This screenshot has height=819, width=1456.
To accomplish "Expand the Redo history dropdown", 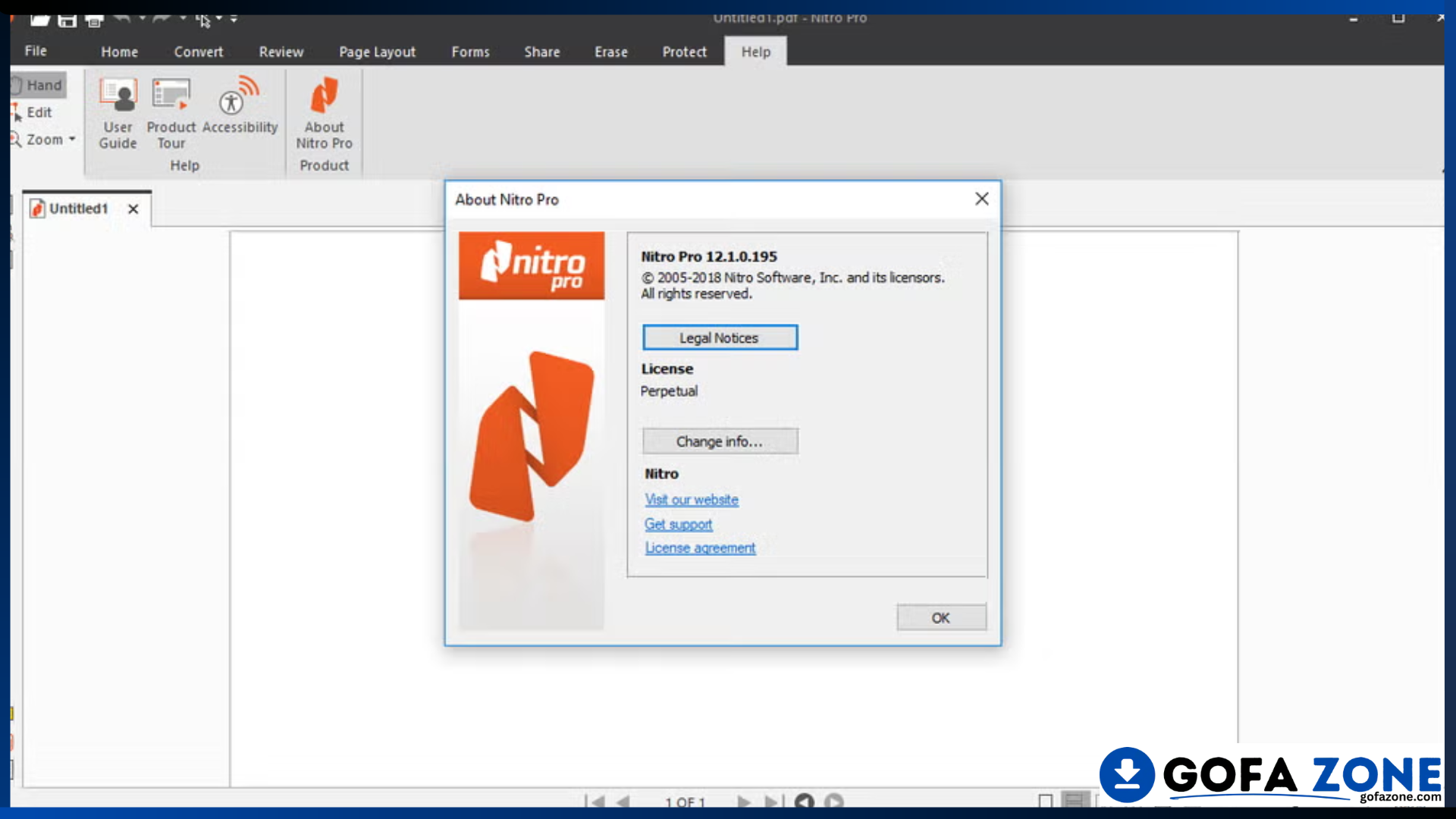I will click(x=183, y=18).
